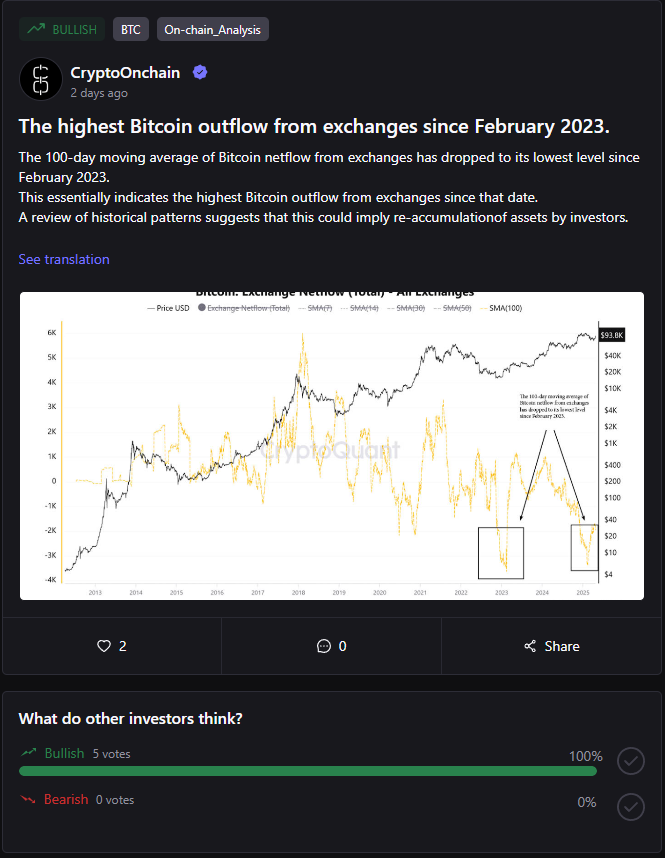Expand post via See translation

(64, 259)
